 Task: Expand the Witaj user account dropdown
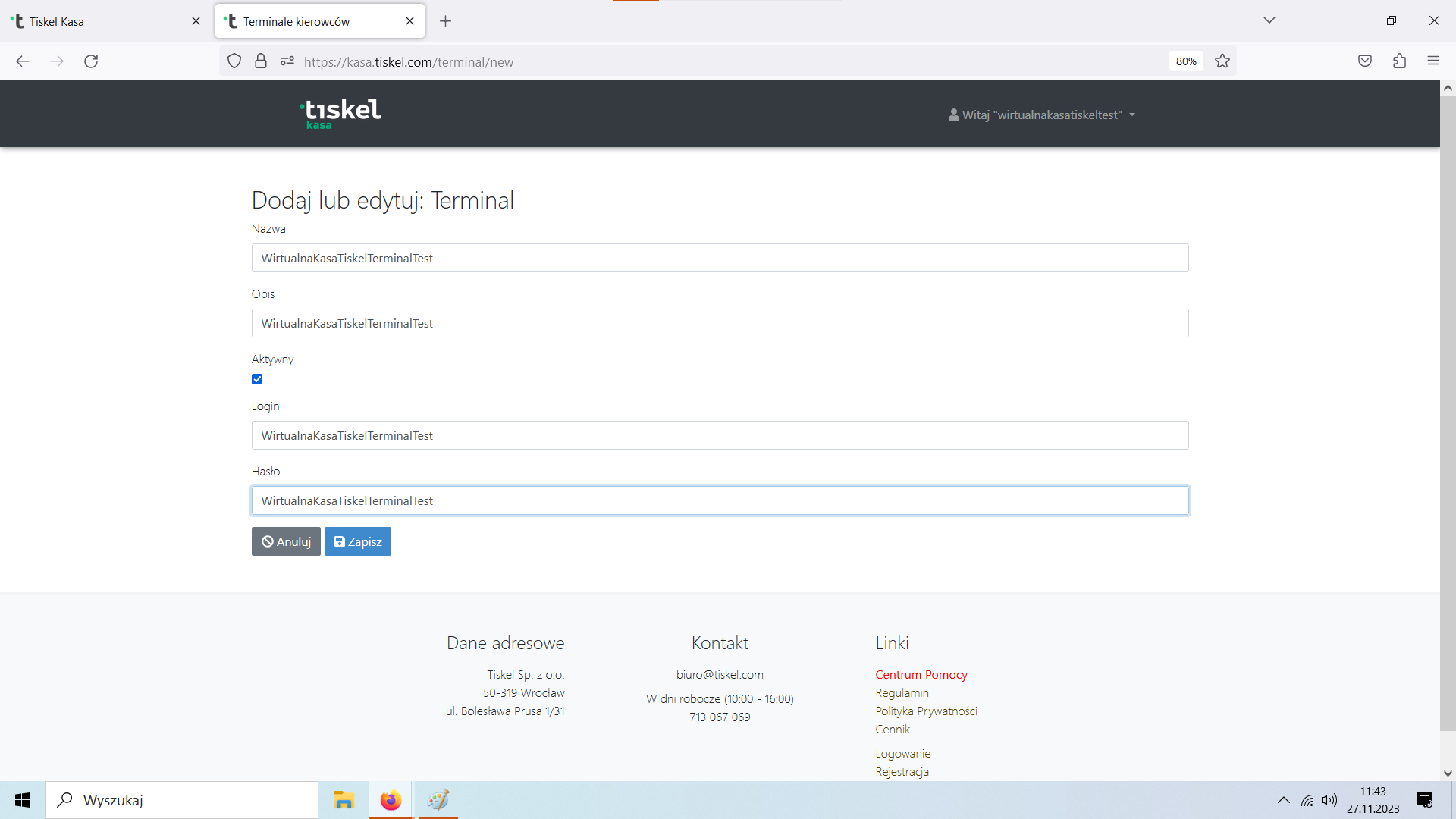point(1041,115)
